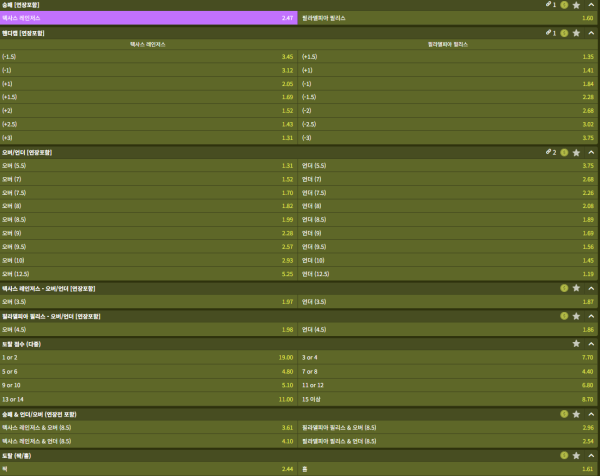Select Phillies handicap (+1.5) at 1.35
The height and width of the screenshot is (476, 600).
click(449, 57)
